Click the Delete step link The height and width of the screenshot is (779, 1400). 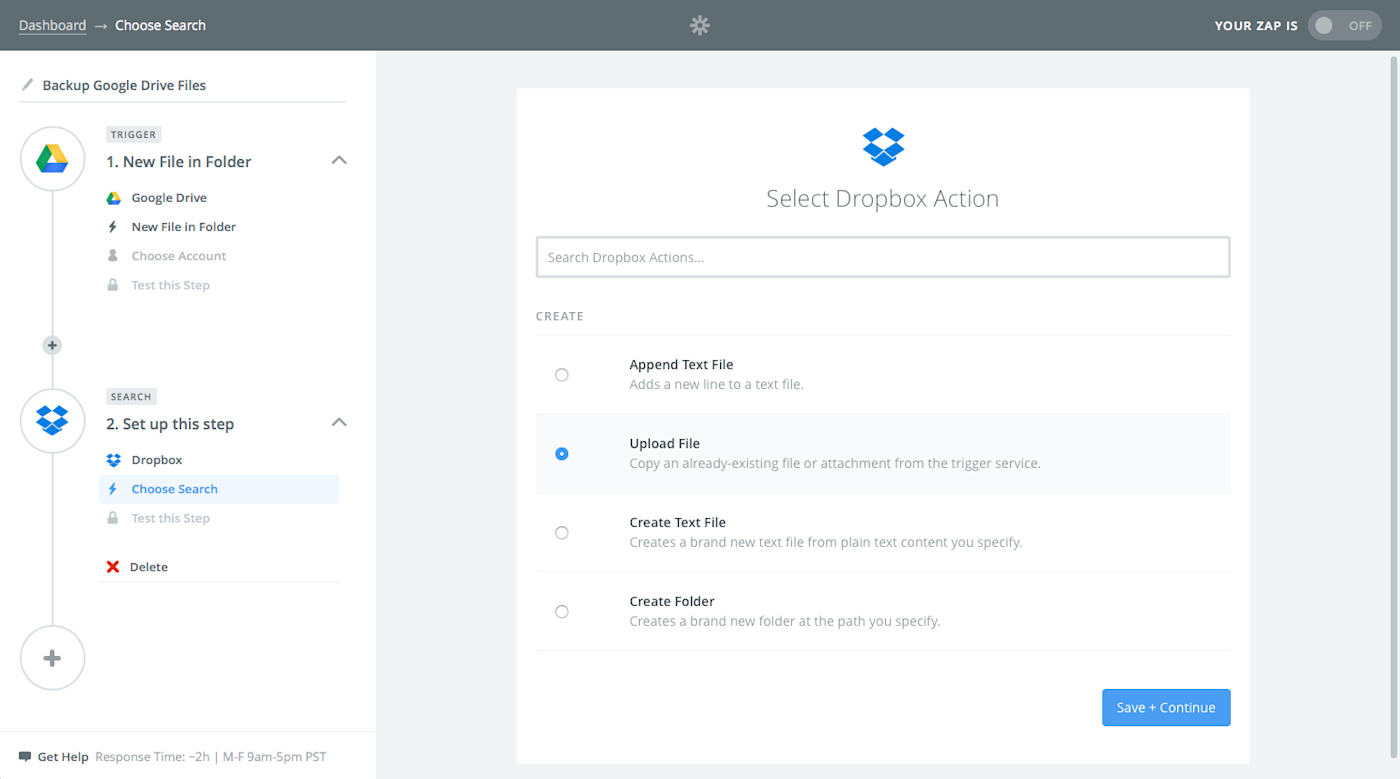tap(149, 567)
